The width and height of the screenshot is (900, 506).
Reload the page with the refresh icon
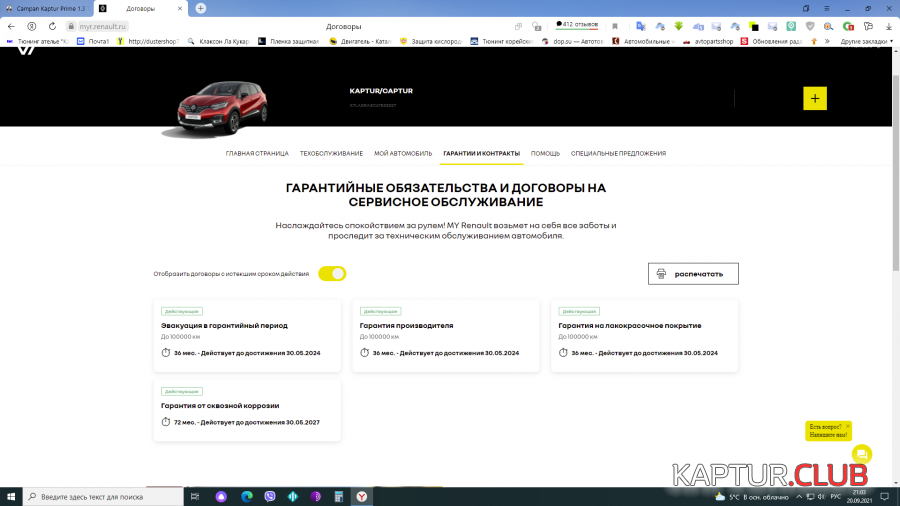(x=52, y=26)
